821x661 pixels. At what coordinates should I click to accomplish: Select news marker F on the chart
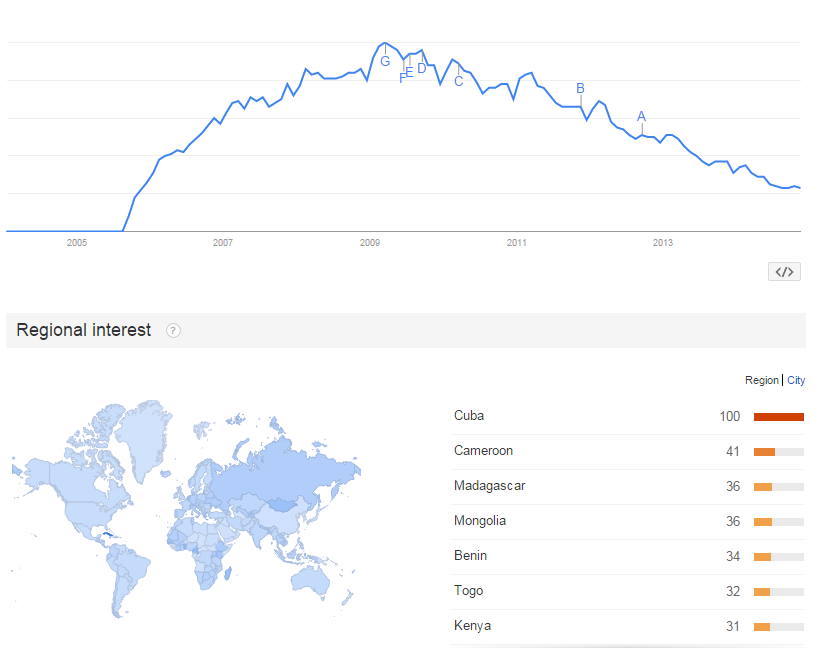[402, 79]
